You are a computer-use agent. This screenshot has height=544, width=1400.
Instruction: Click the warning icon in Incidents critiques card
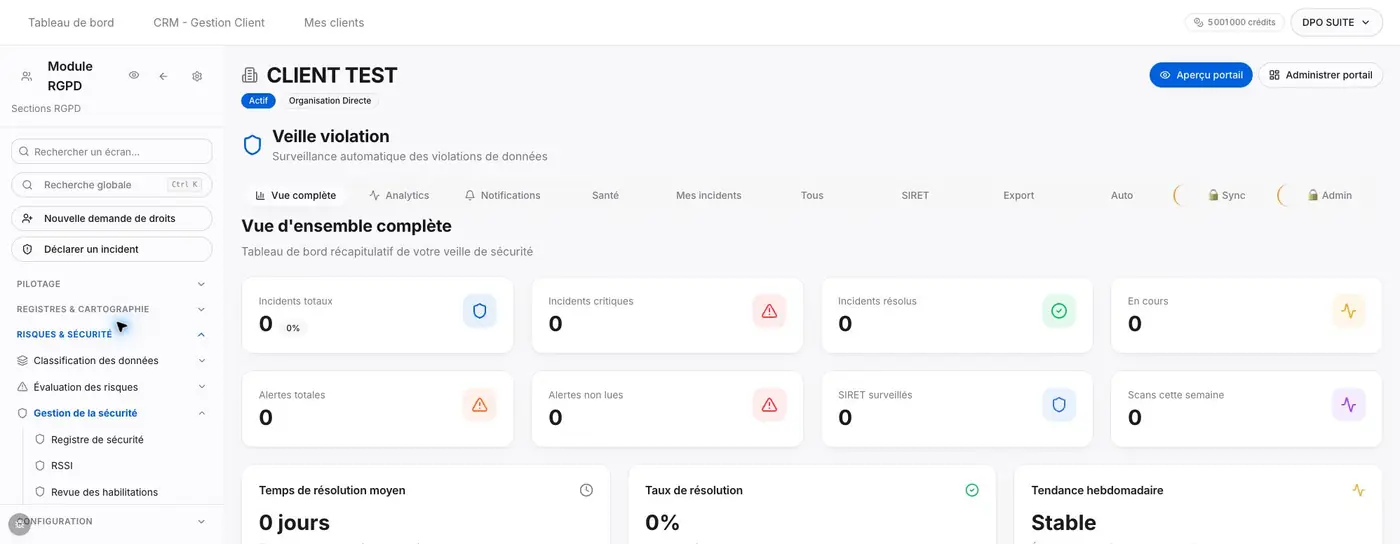click(769, 311)
